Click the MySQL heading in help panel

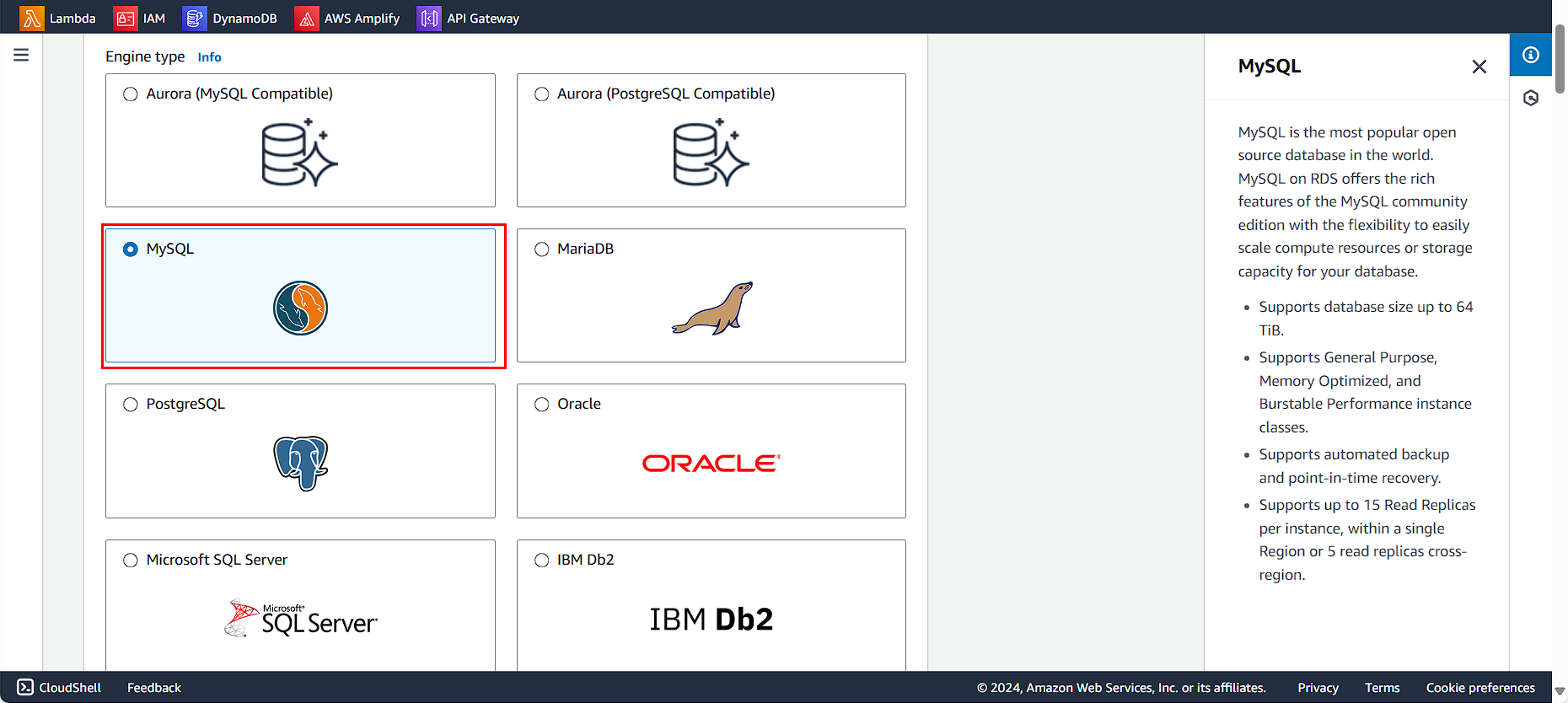click(1270, 66)
